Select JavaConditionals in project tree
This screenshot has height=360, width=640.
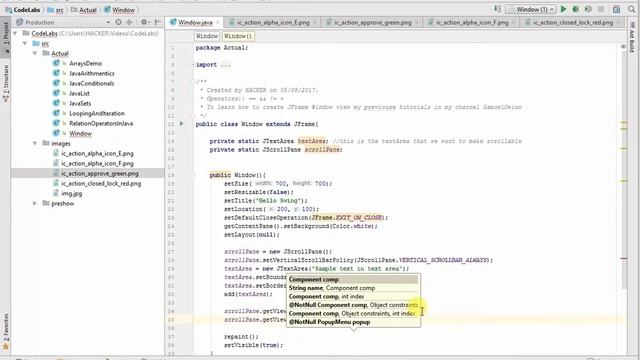click(x=91, y=83)
